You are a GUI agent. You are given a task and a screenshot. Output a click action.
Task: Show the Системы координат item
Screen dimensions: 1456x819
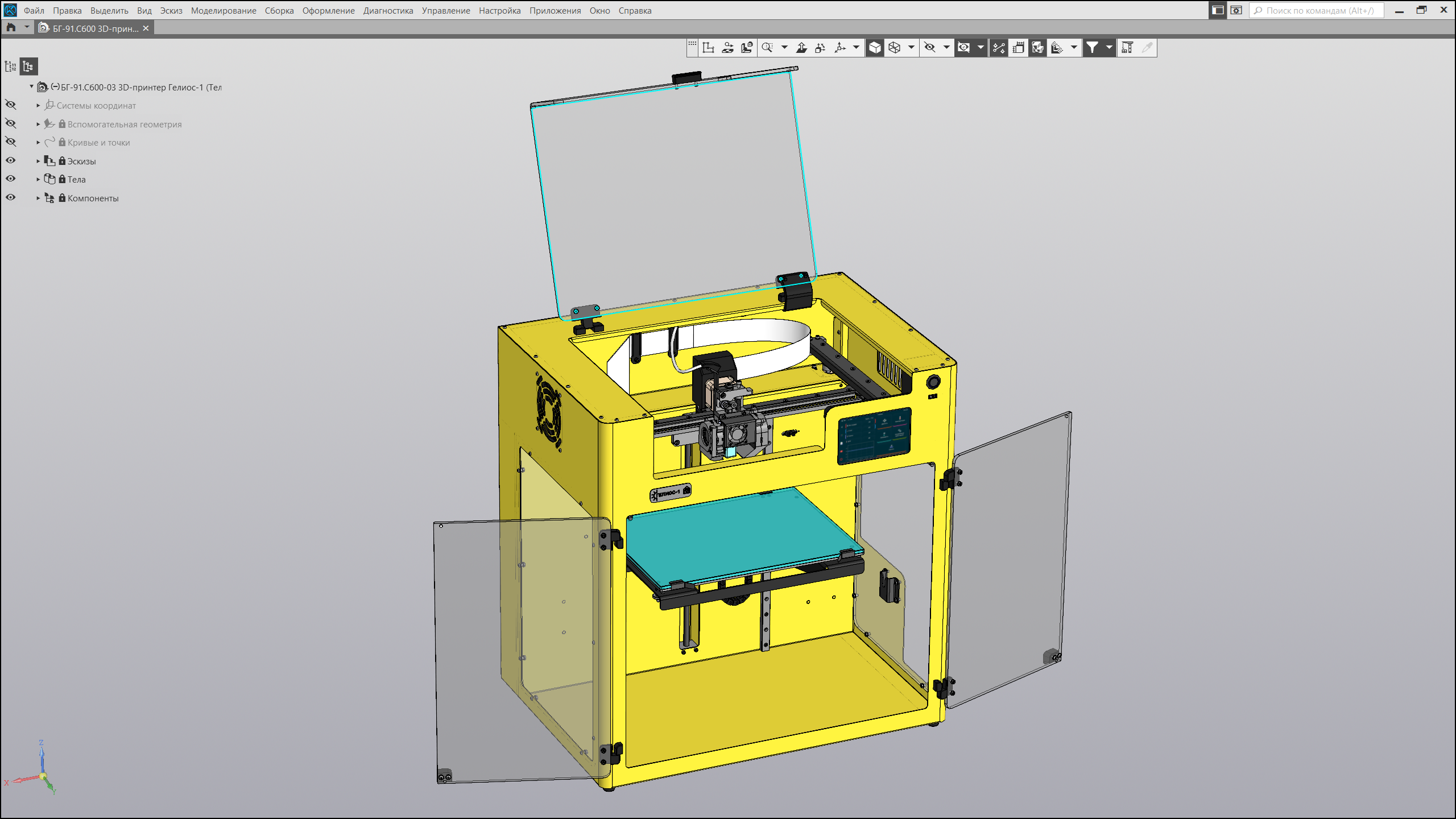(x=11, y=105)
